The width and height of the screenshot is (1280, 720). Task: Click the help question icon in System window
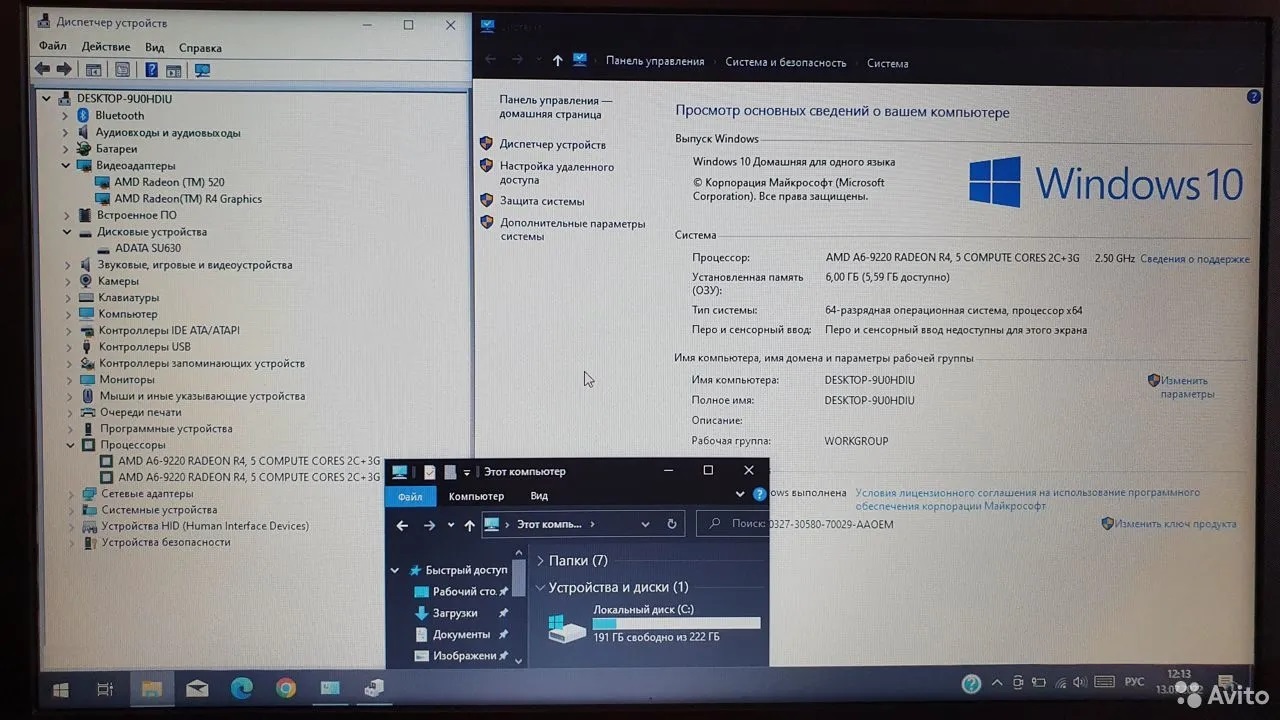pos(1254,97)
